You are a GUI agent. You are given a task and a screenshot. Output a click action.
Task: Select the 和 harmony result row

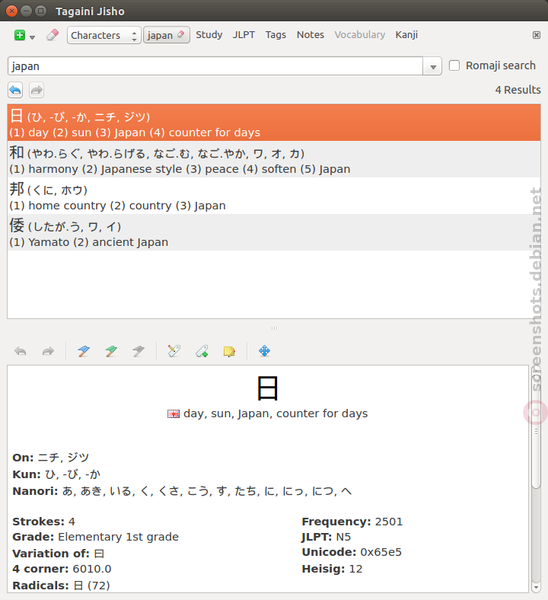tap(274, 160)
